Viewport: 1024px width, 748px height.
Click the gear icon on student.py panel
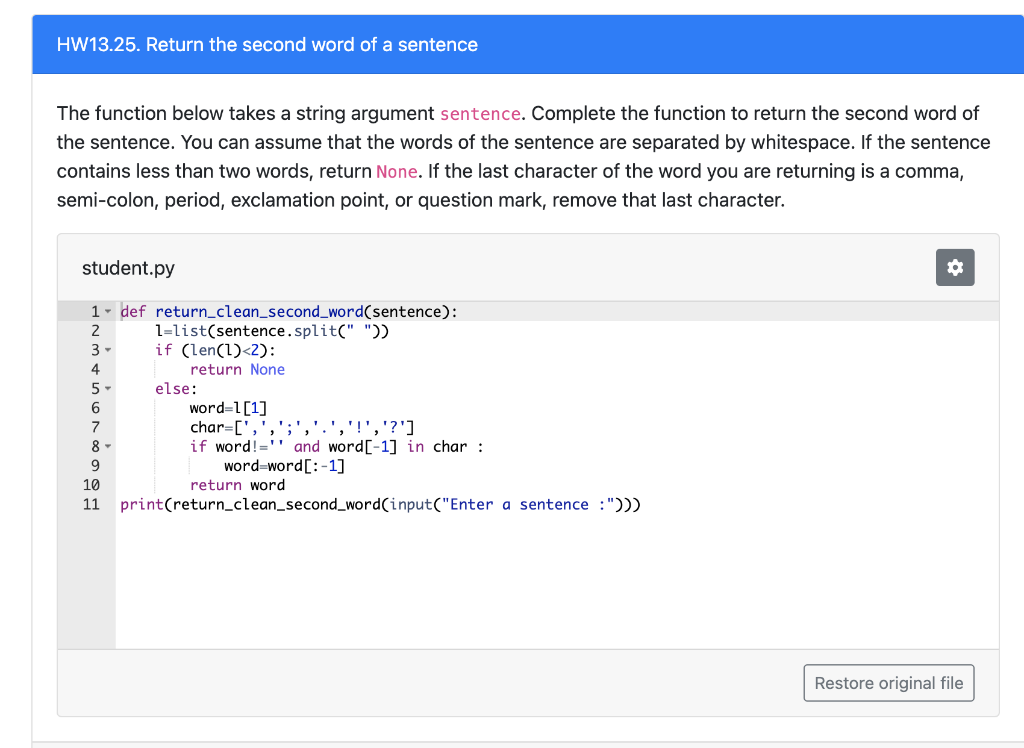coord(955,267)
